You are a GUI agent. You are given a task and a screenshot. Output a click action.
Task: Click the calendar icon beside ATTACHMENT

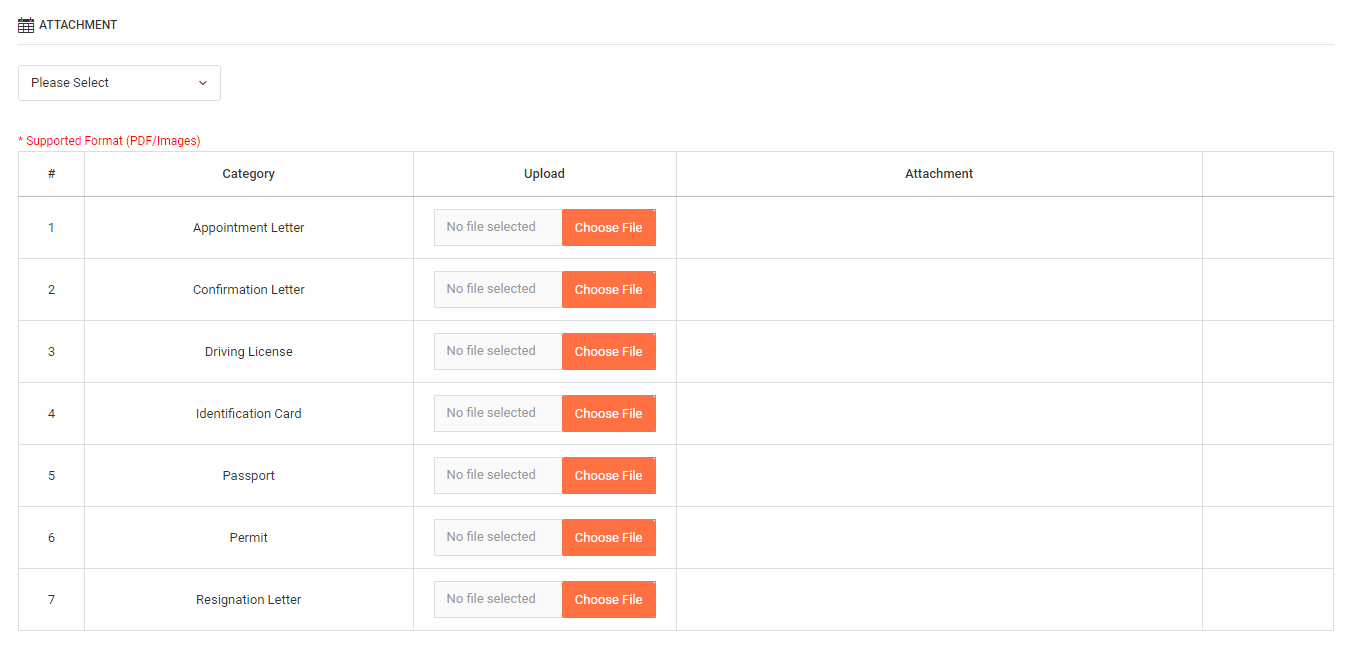pos(25,24)
